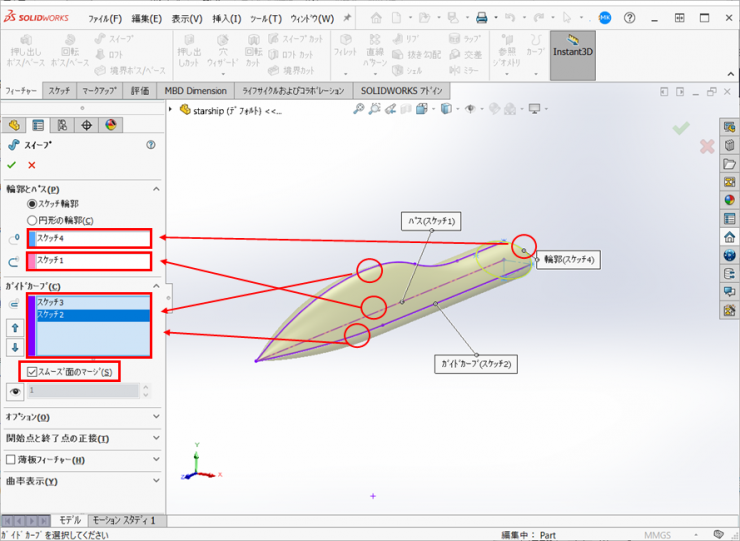Select the 円形の輪郭 radio button
Screen dimensions: 740x541
pos(32,220)
